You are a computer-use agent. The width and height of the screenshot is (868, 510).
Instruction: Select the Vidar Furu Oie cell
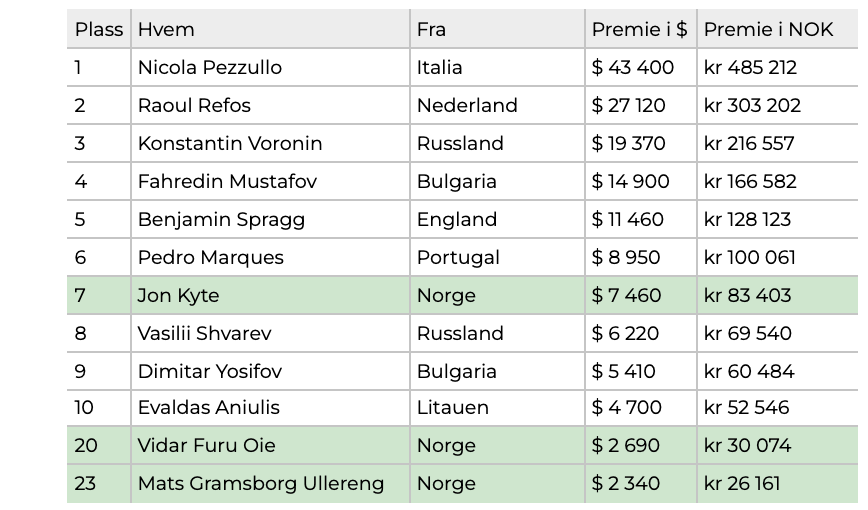(271, 445)
